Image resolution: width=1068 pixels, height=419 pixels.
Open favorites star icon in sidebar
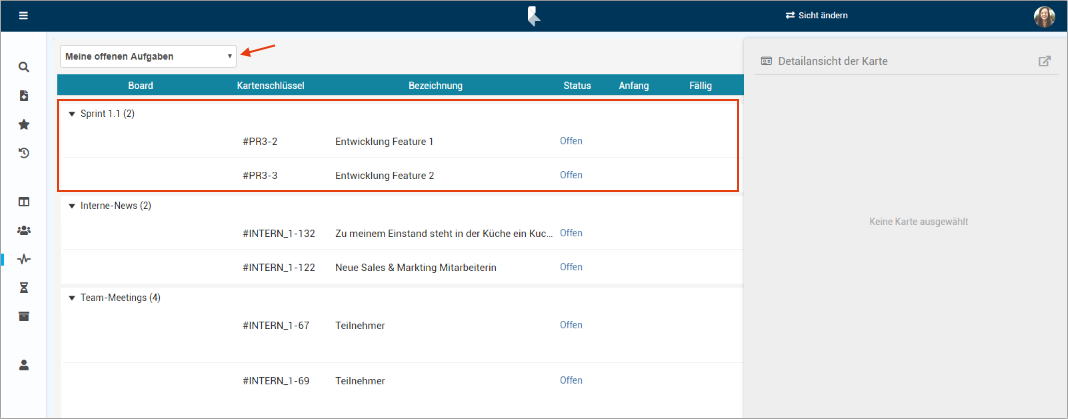pos(24,125)
